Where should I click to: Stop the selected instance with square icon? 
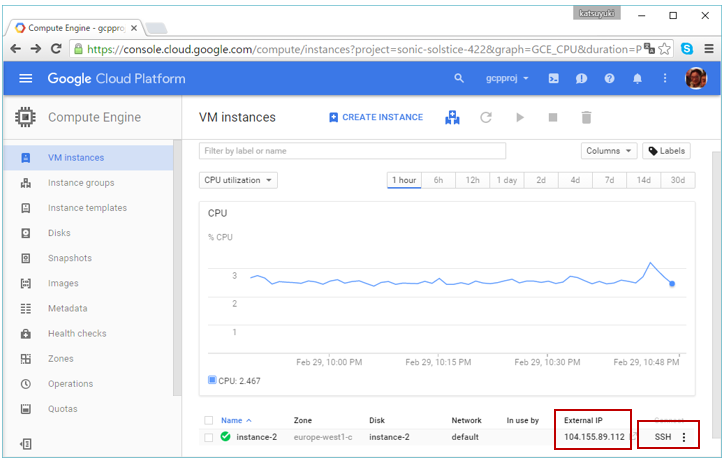coord(553,118)
